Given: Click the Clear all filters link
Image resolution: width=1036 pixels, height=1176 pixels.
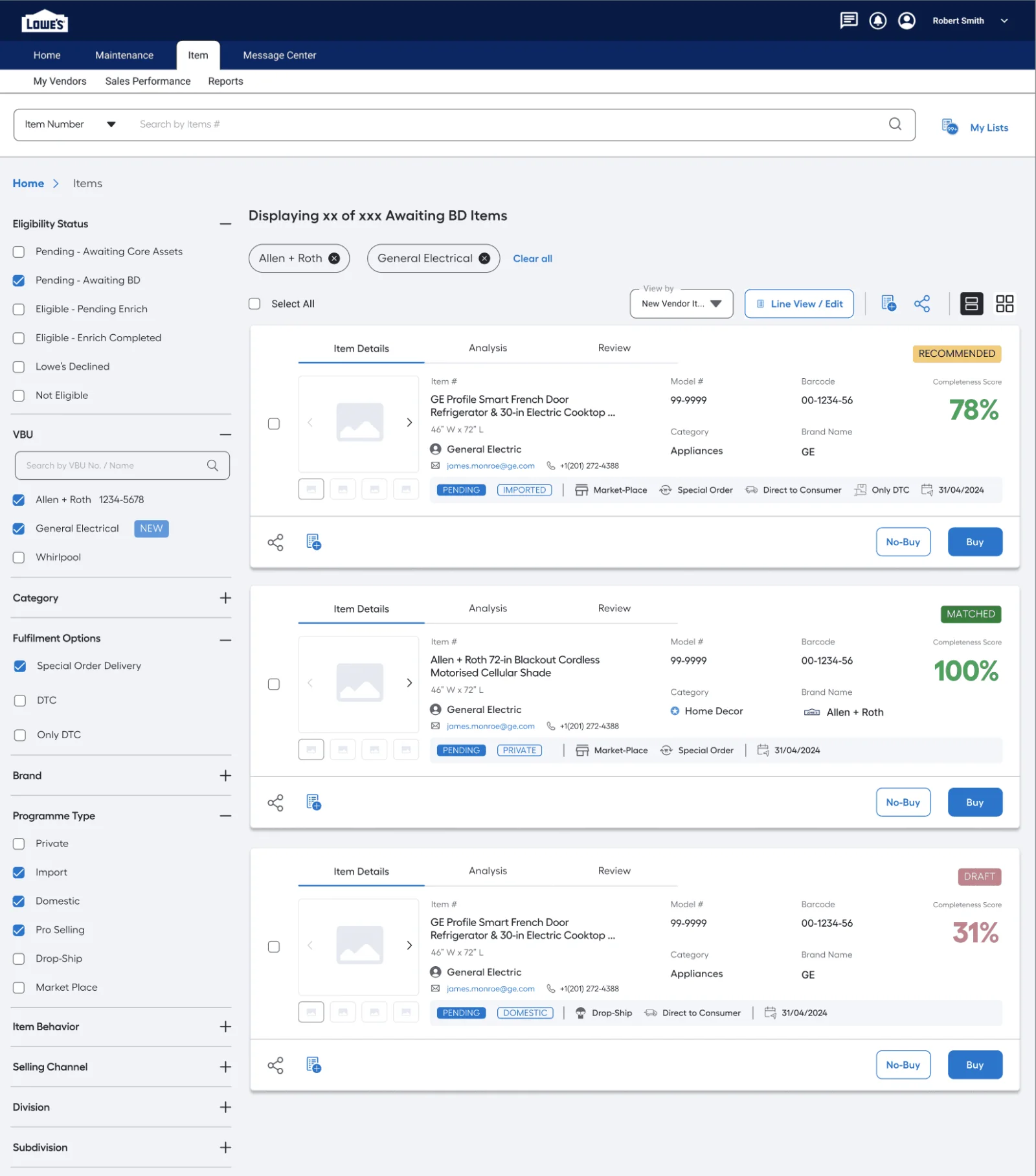Looking at the screenshot, I should point(532,258).
